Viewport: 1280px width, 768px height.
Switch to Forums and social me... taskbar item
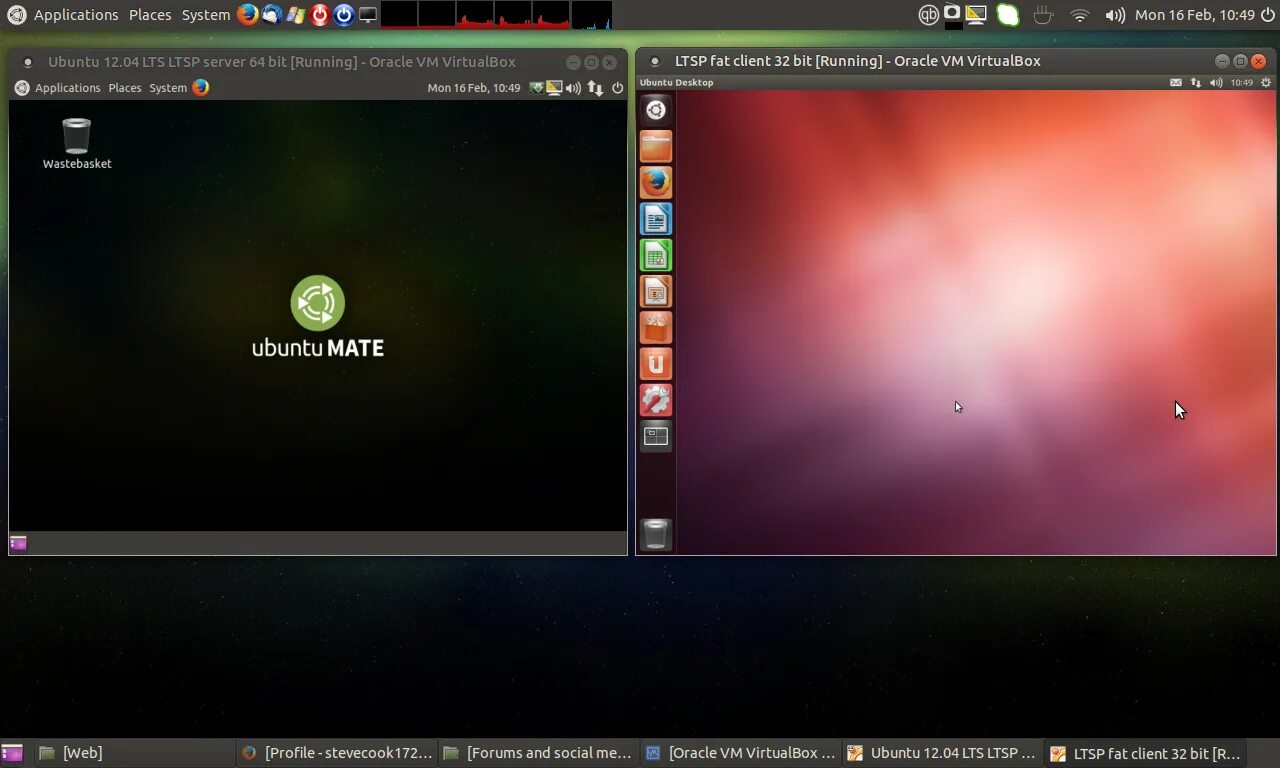coord(538,753)
